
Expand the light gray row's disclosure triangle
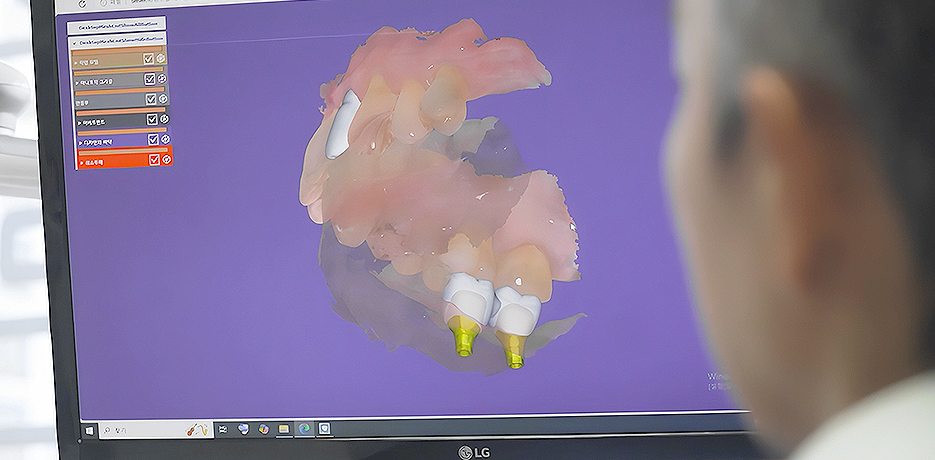pyautogui.click(x=78, y=83)
